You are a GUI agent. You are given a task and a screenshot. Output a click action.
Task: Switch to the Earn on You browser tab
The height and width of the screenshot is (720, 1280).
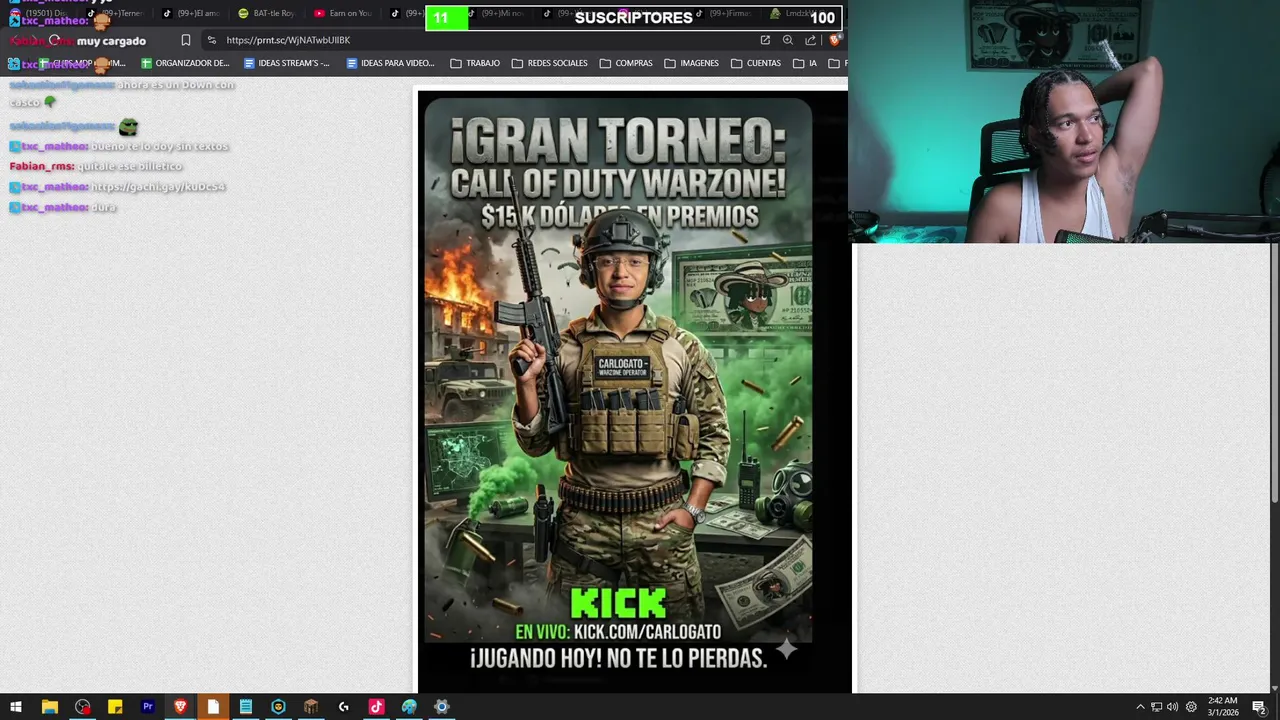pos(343,13)
